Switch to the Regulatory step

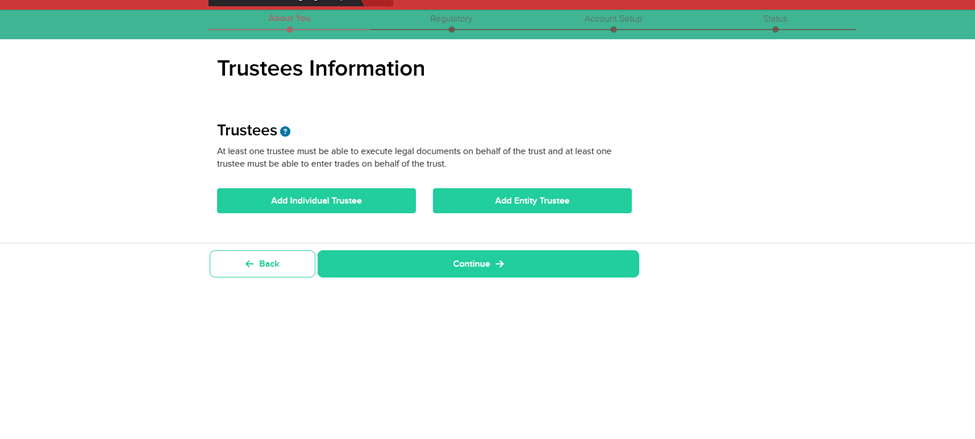(x=451, y=18)
